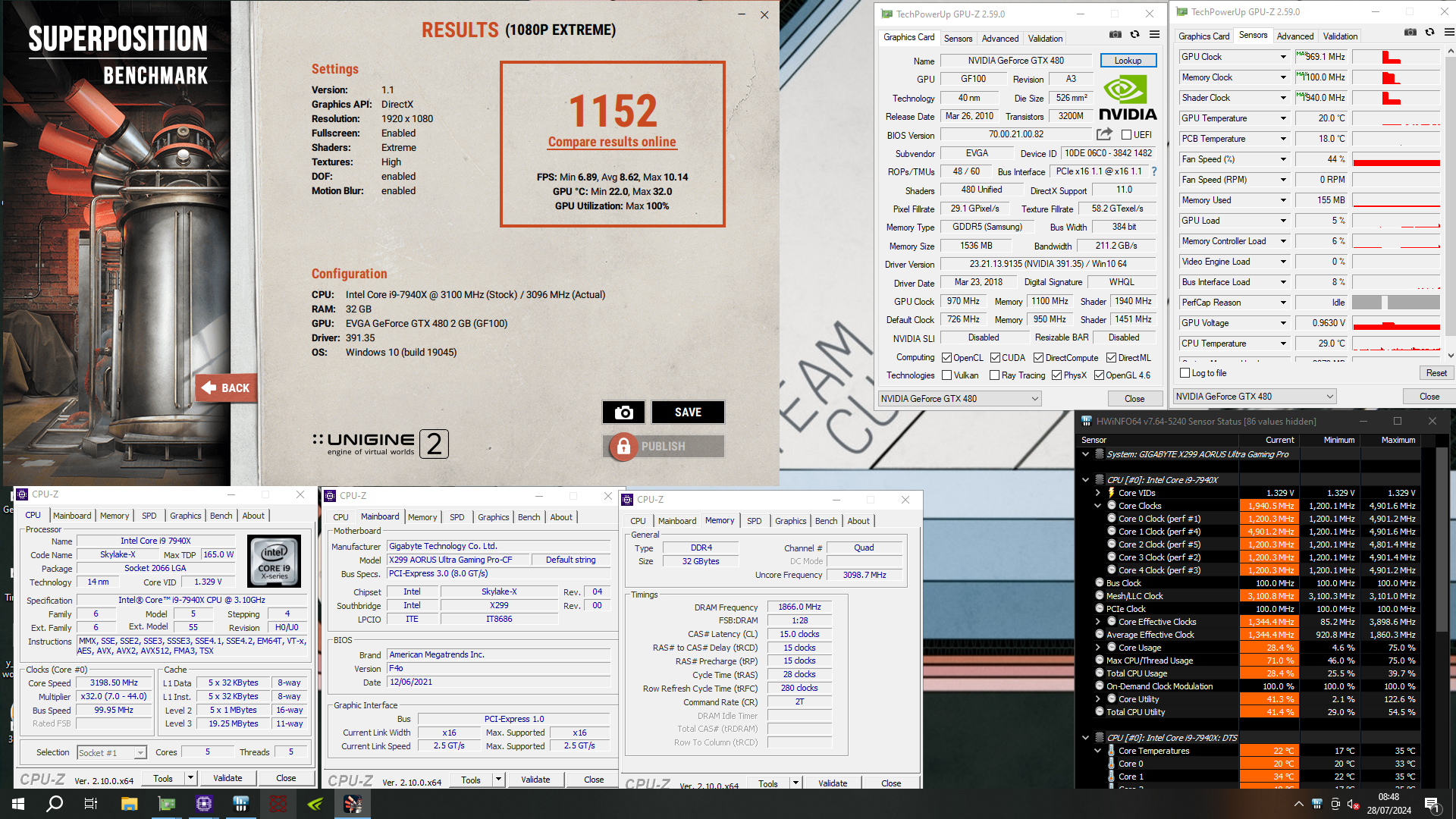The image size is (1456, 819).
Task: Click camera icon in left GPU-Z window
Action: pyautogui.click(x=1116, y=34)
